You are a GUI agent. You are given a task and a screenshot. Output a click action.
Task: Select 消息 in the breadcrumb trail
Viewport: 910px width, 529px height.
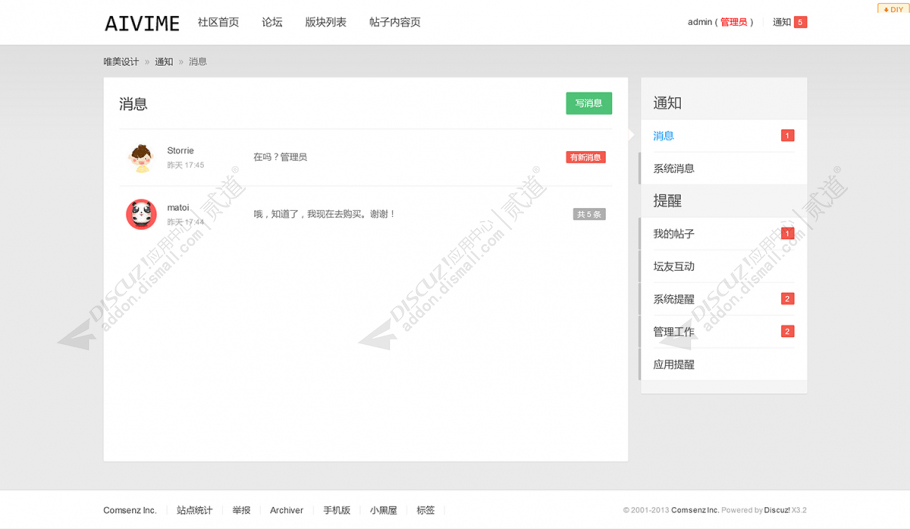pyautogui.click(x=197, y=61)
